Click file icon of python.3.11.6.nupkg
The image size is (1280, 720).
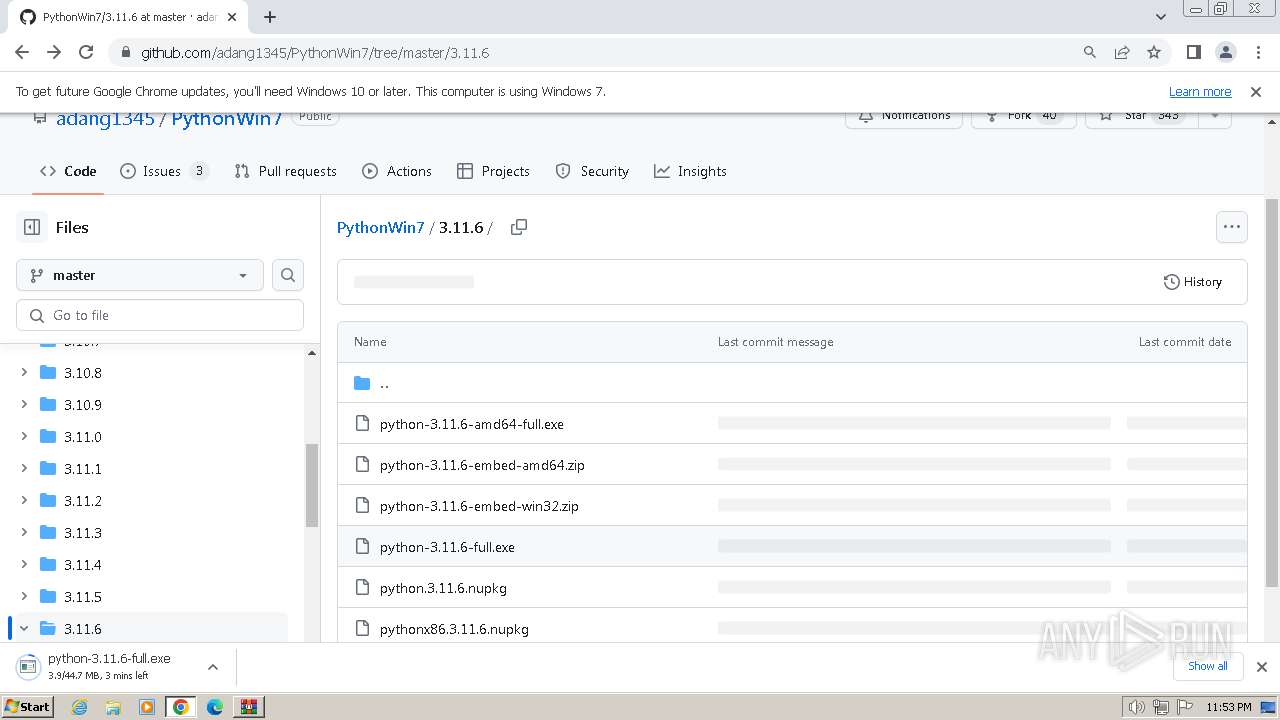click(362, 588)
